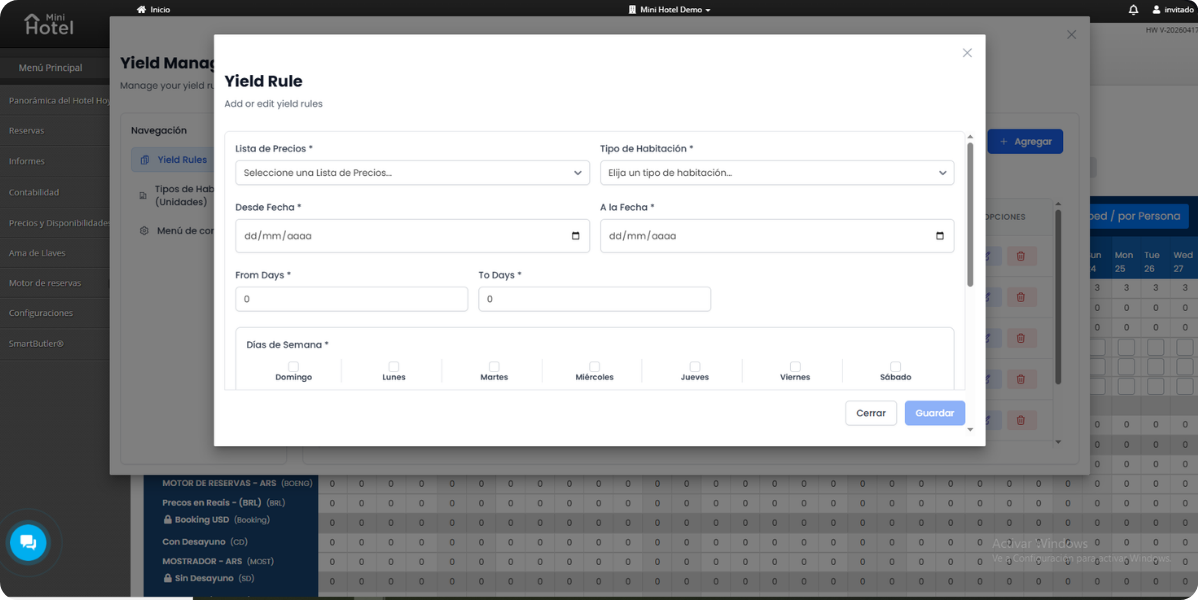Click the Tipos de Habitación building icon

(x=144, y=195)
